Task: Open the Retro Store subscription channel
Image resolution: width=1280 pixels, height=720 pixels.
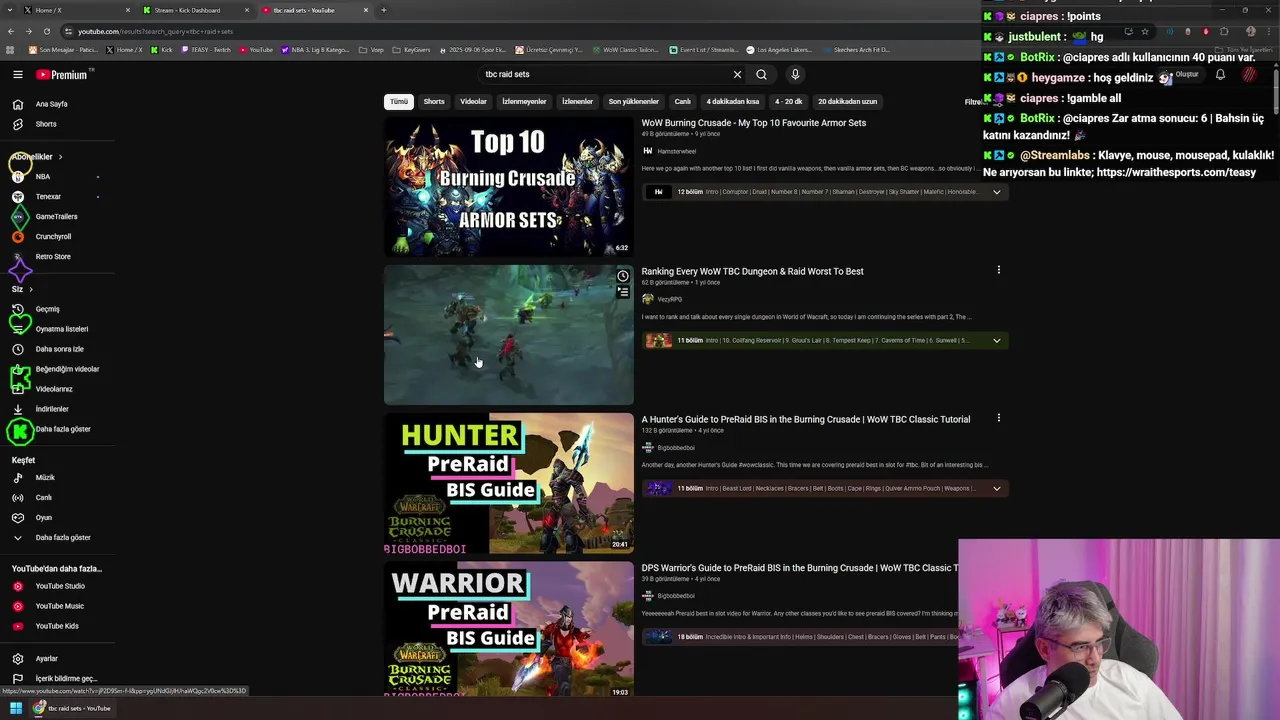Action: pyautogui.click(x=53, y=257)
